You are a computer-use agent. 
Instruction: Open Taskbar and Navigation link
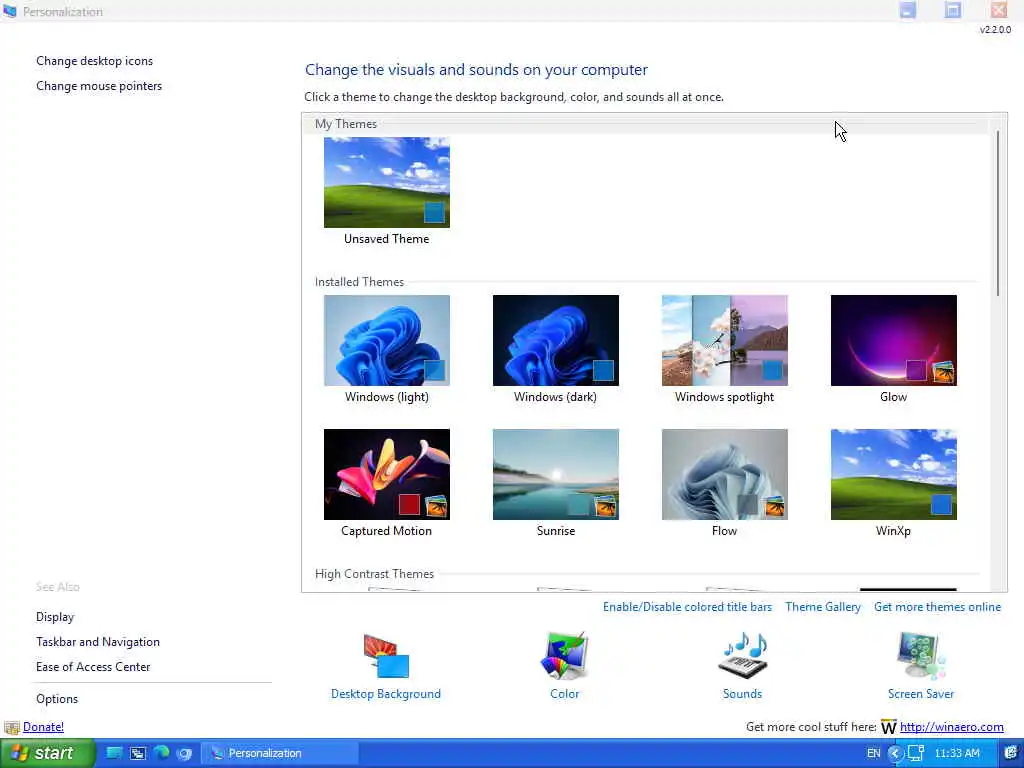[x=98, y=642]
